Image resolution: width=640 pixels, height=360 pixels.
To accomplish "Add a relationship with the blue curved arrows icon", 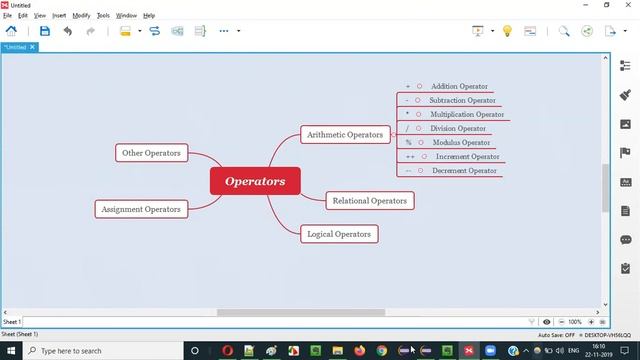I will [155, 31].
